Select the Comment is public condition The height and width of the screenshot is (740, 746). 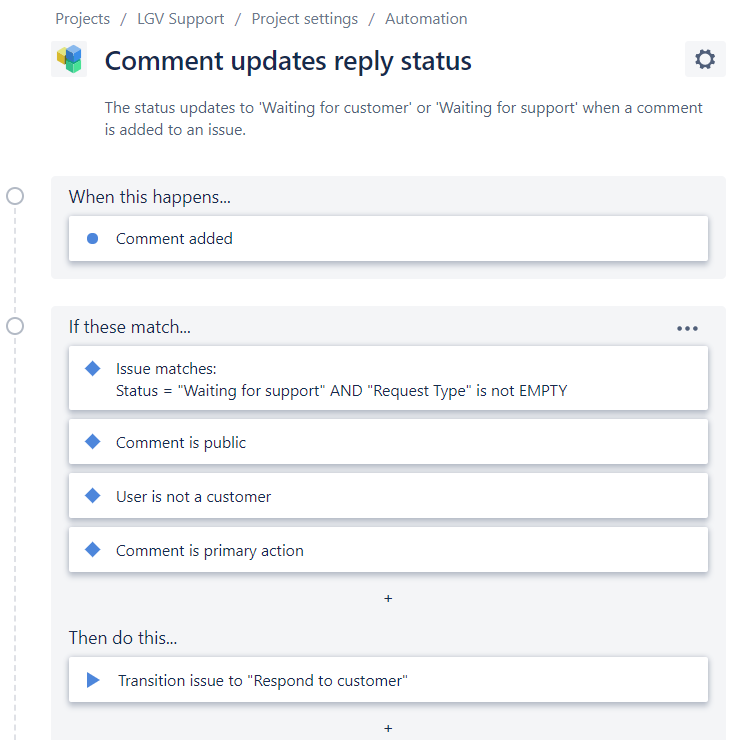pyautogui.click(x=388, y=442)
